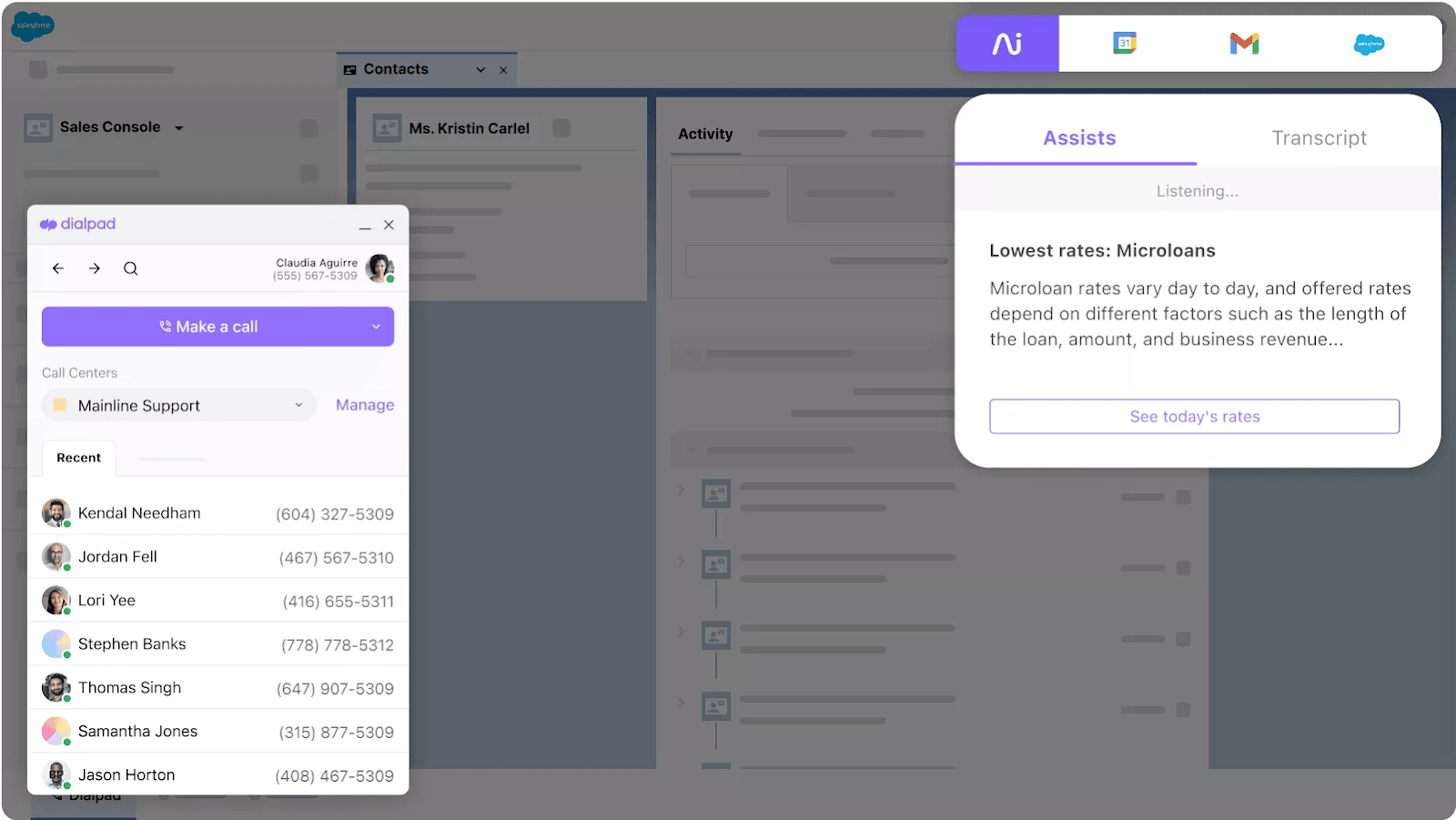Open the Gmail icon
The image size is (1456, 820).
coord(1244,43)
